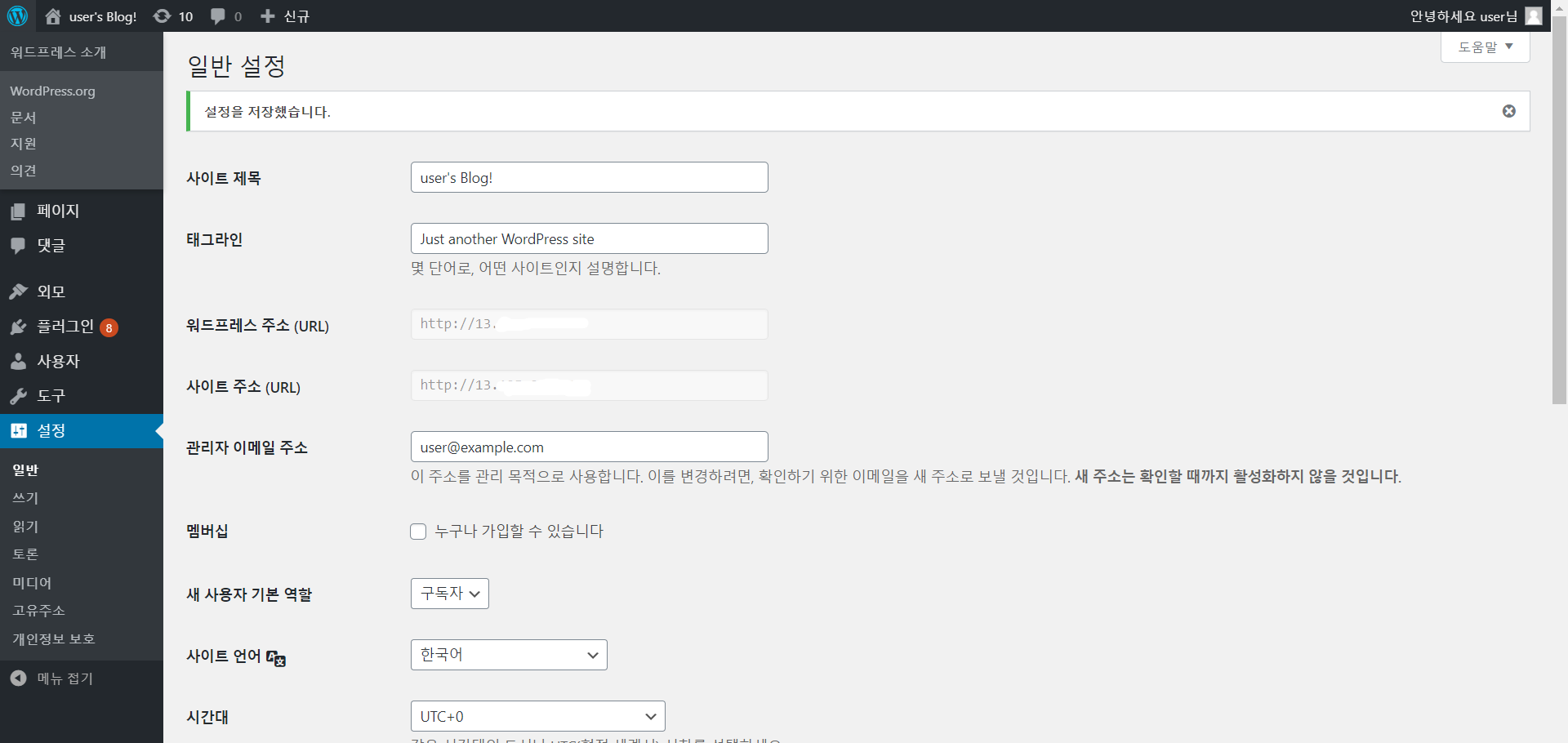Click the translation icon beside 사이트 언어

click(276, 657)
